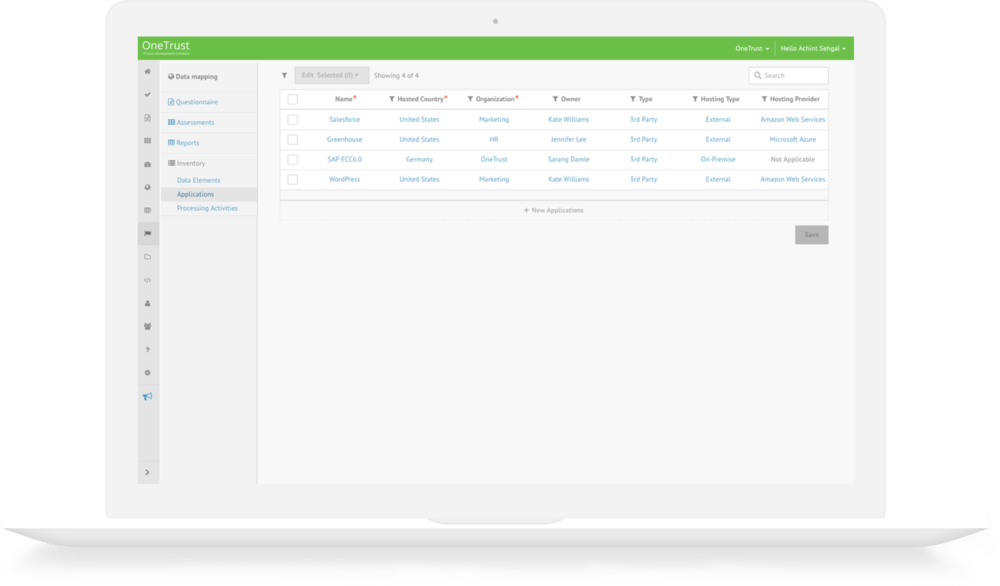This screenshot has height=586, width=1000.
Task: Click the globe icon in the sidebar
Action: pos(147,187)
